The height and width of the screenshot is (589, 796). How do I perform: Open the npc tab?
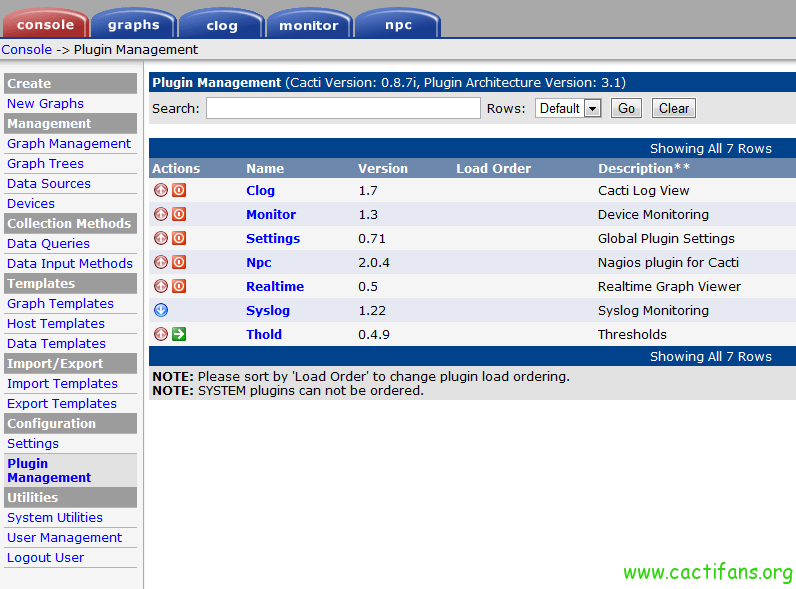click(398, 24)
